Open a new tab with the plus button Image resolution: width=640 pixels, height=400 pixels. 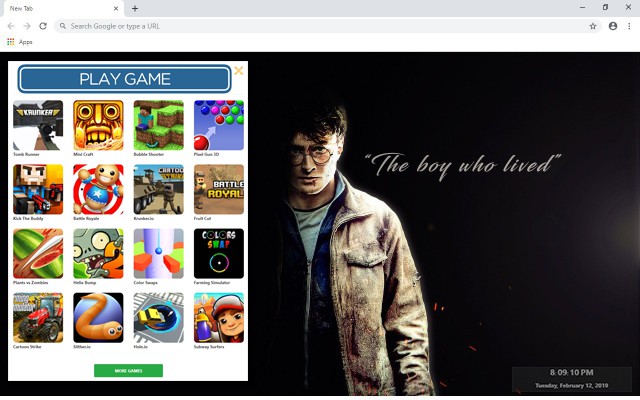click(x=135, y=8)
